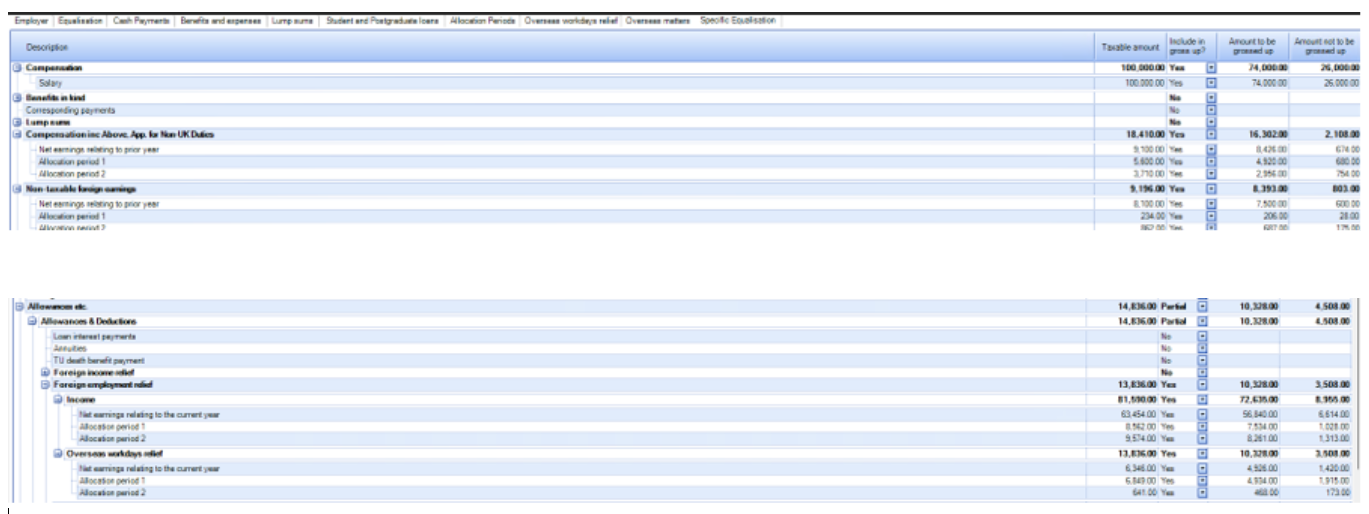Collapse Compensation inc Above. App. for Non UK Duties
1369x514 pixels.
coord(17,134)
